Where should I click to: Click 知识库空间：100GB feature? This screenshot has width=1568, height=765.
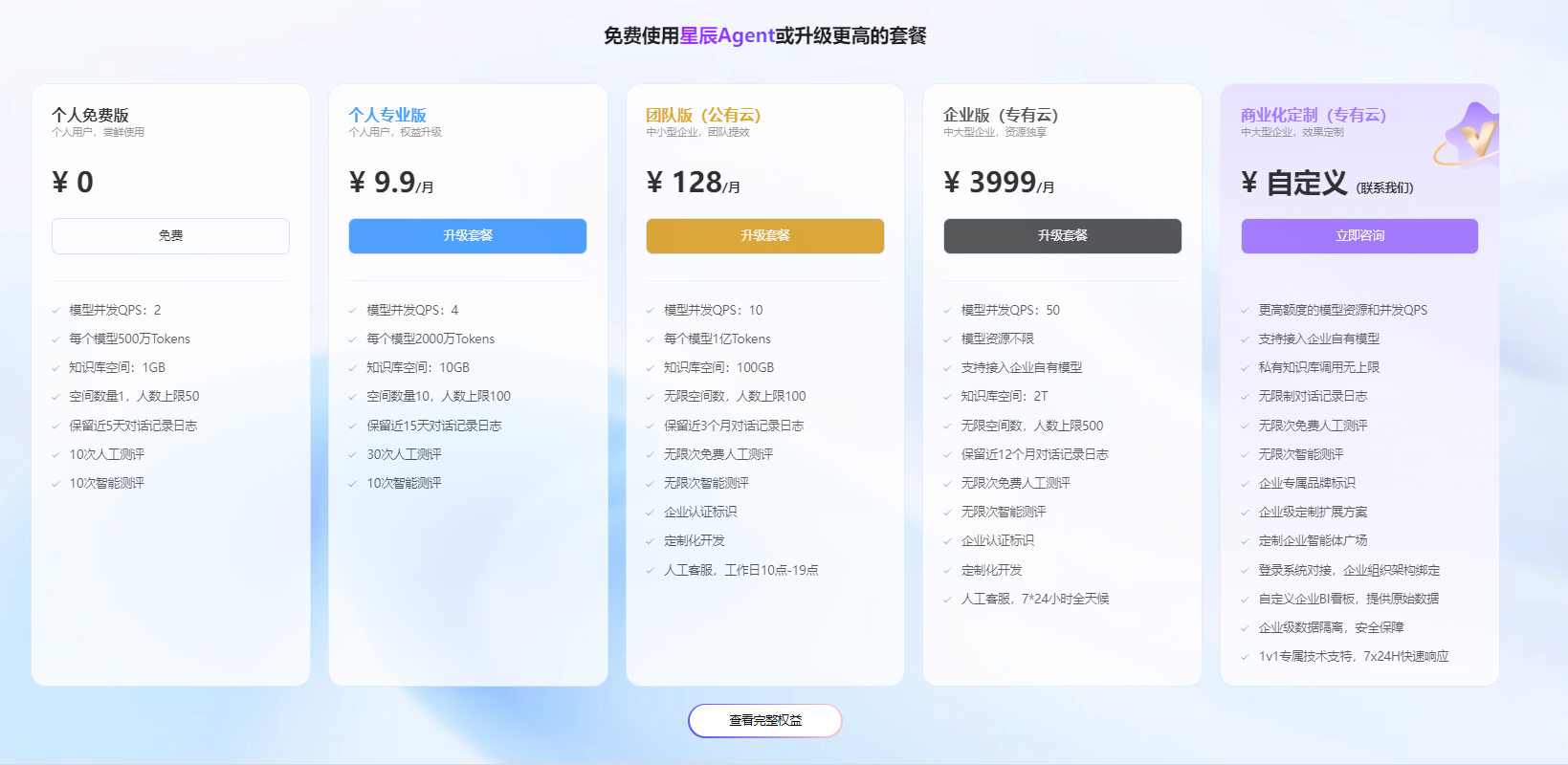(x=719, y=367)
